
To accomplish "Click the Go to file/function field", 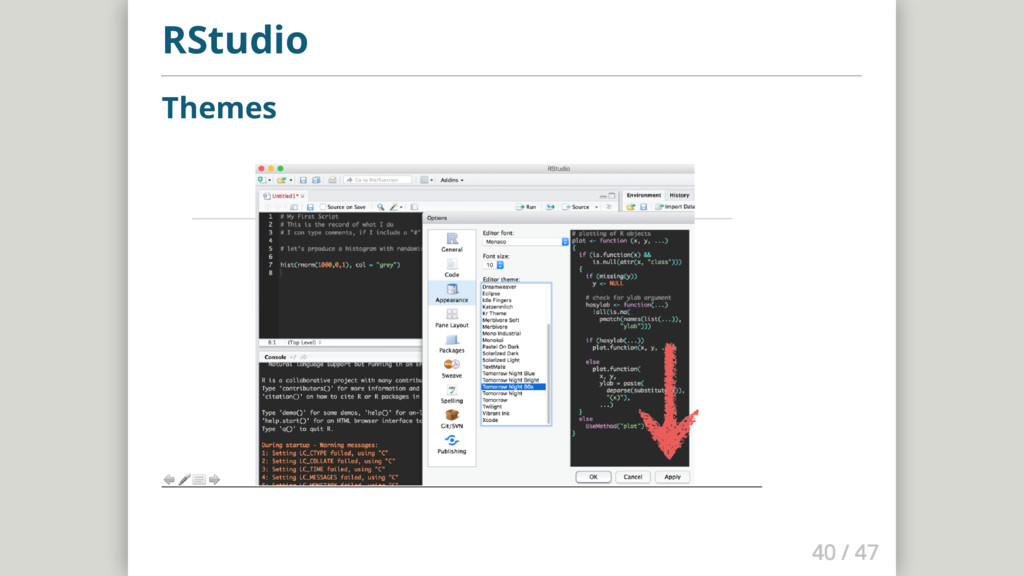I will (x=378, y=180).
